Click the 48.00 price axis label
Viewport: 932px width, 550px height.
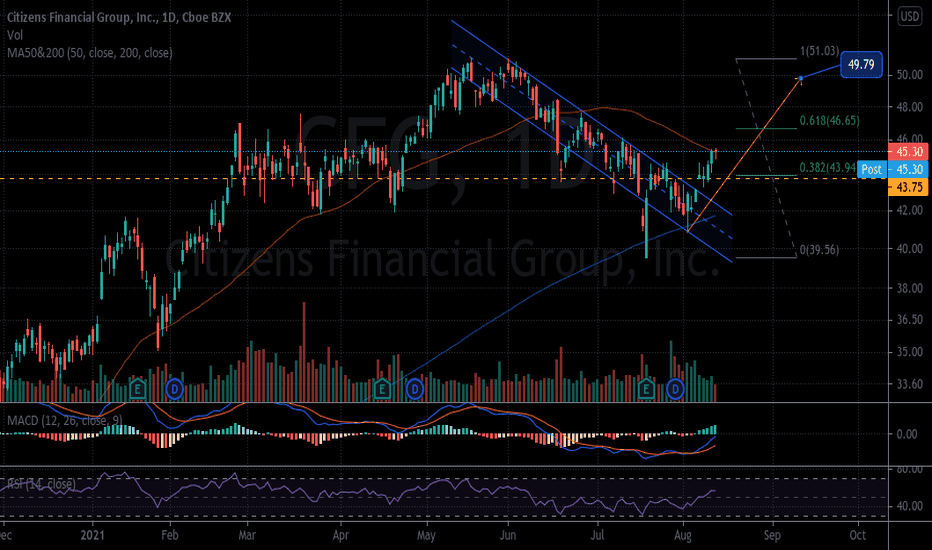pos(909,108)
